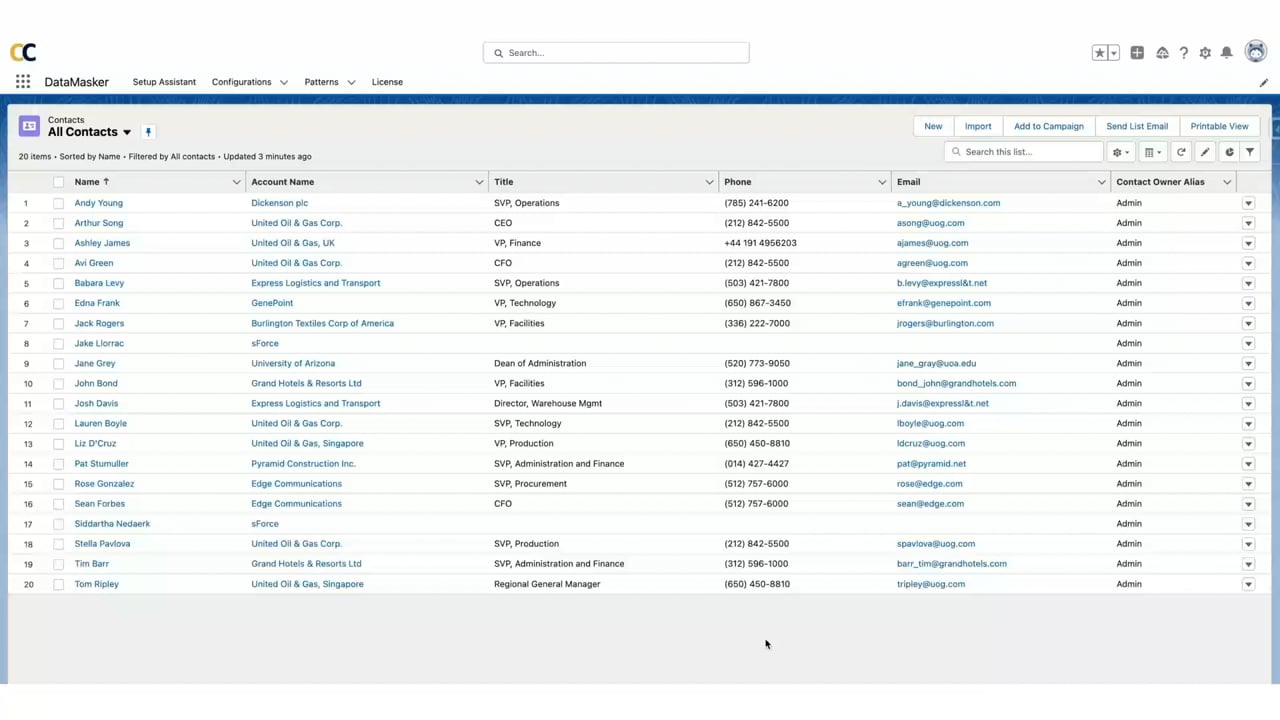Show row actions for Andy Young
Screen dimensions: 1280x720
point(1248,203)
